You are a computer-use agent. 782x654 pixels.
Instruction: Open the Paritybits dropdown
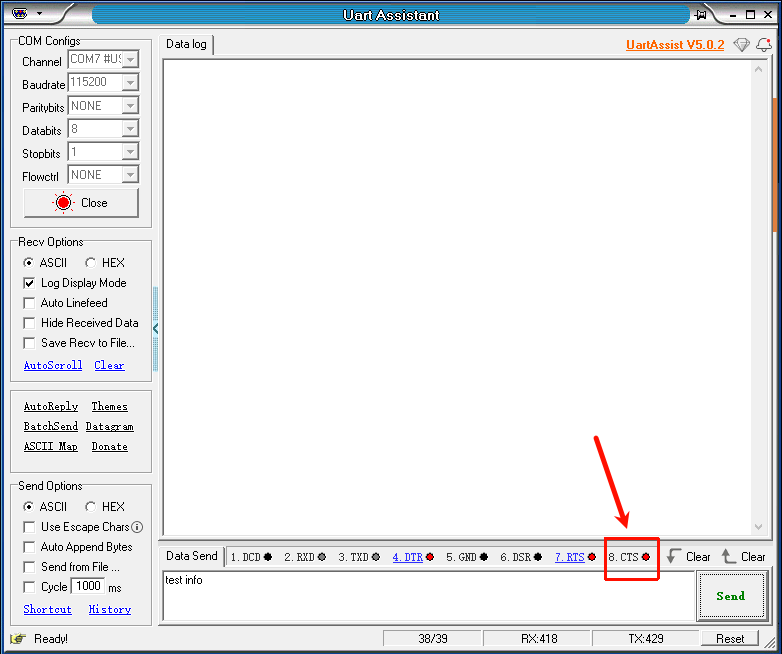[x=130, y=106]
